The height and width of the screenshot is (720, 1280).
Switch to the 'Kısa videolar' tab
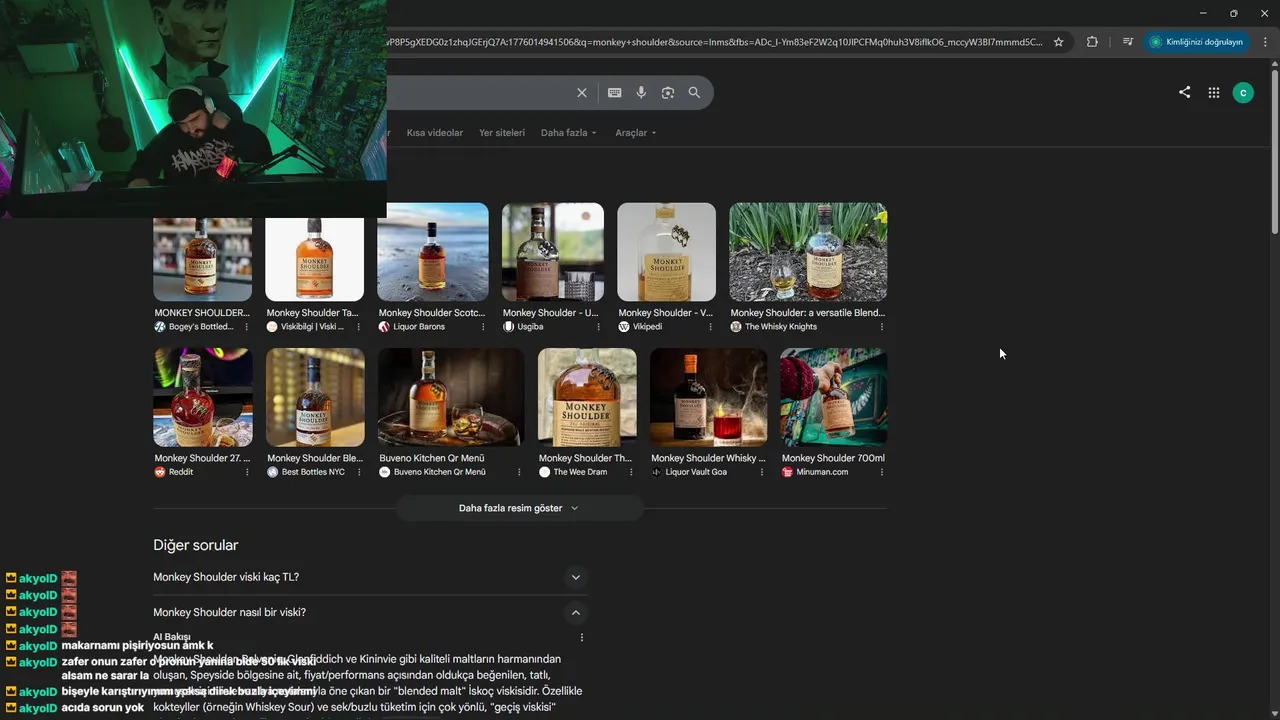(x=435, y=133)
